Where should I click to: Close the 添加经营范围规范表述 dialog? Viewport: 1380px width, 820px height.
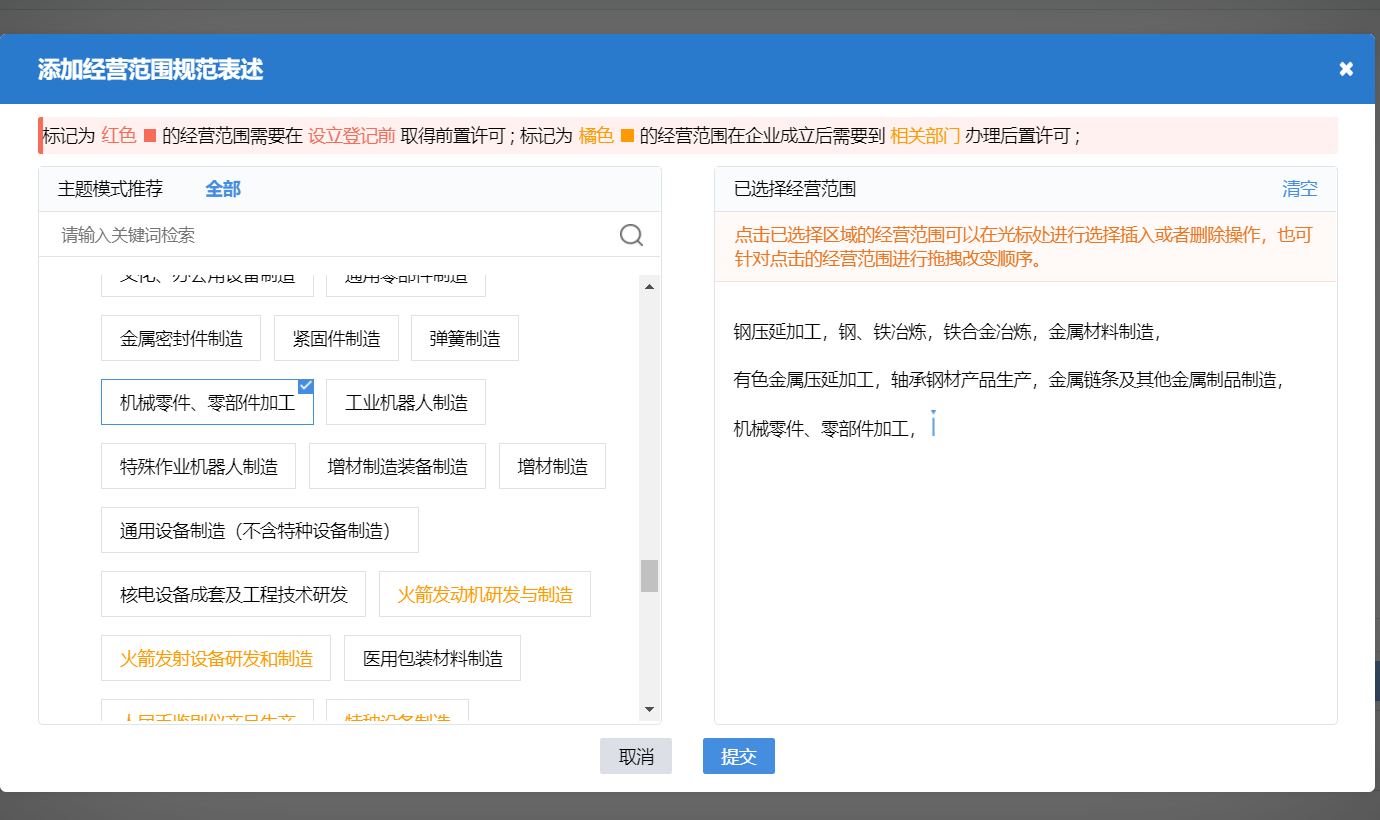[1345, 68]
